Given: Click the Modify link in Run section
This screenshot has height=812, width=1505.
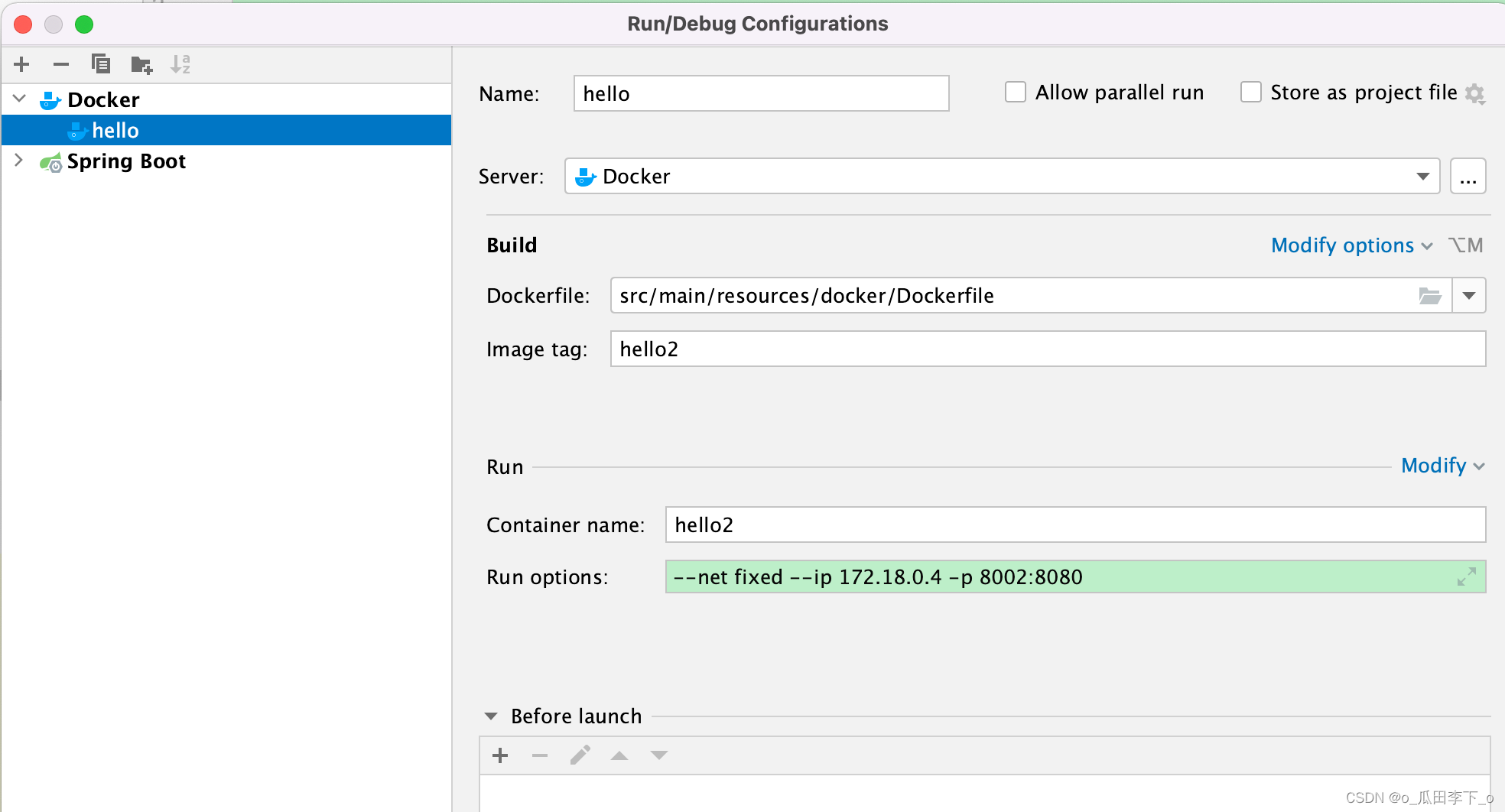Looking at the screenshot, I should coord(1442,466).
